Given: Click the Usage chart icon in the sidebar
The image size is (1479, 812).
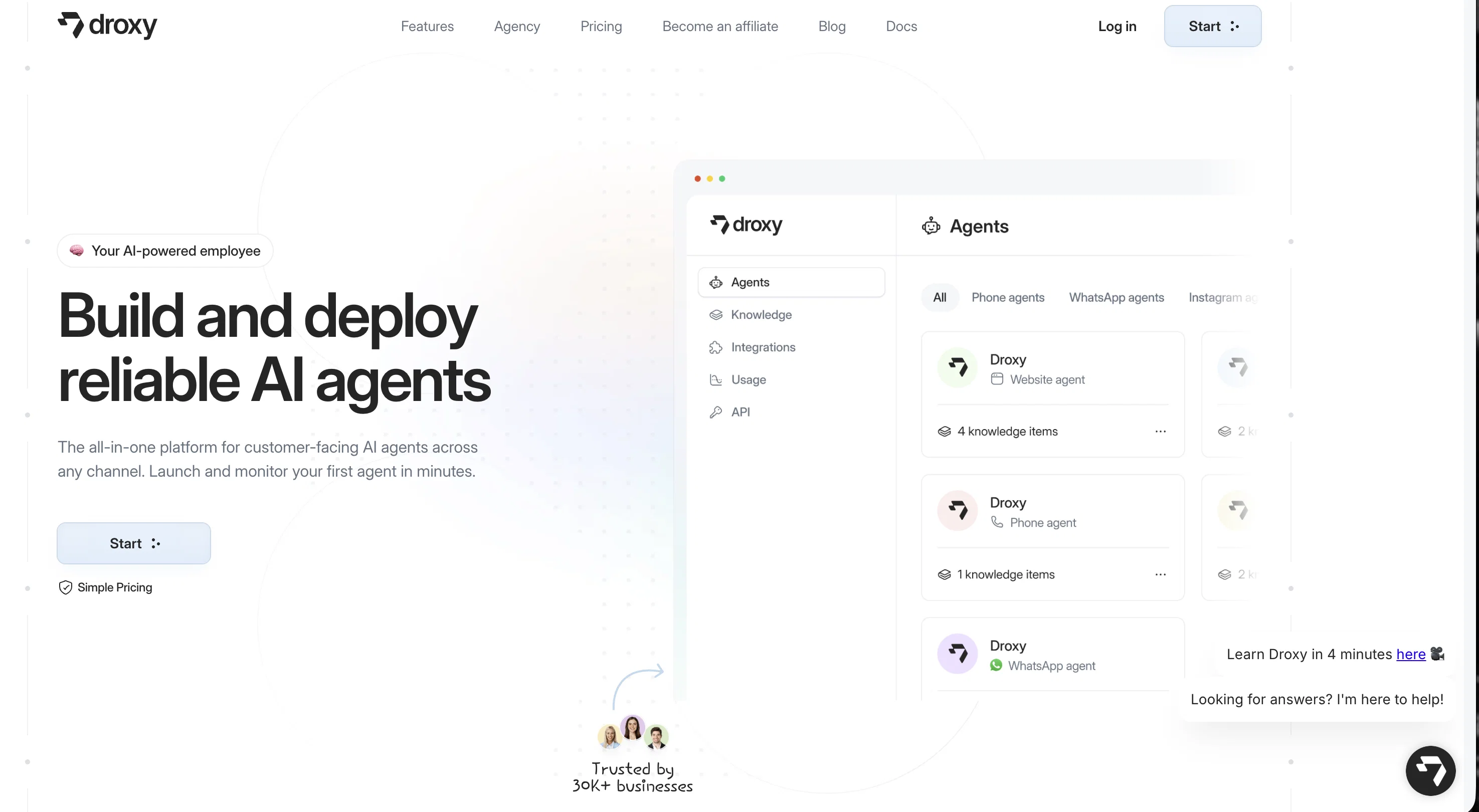Looking at the screenshot, I should 716,380.
